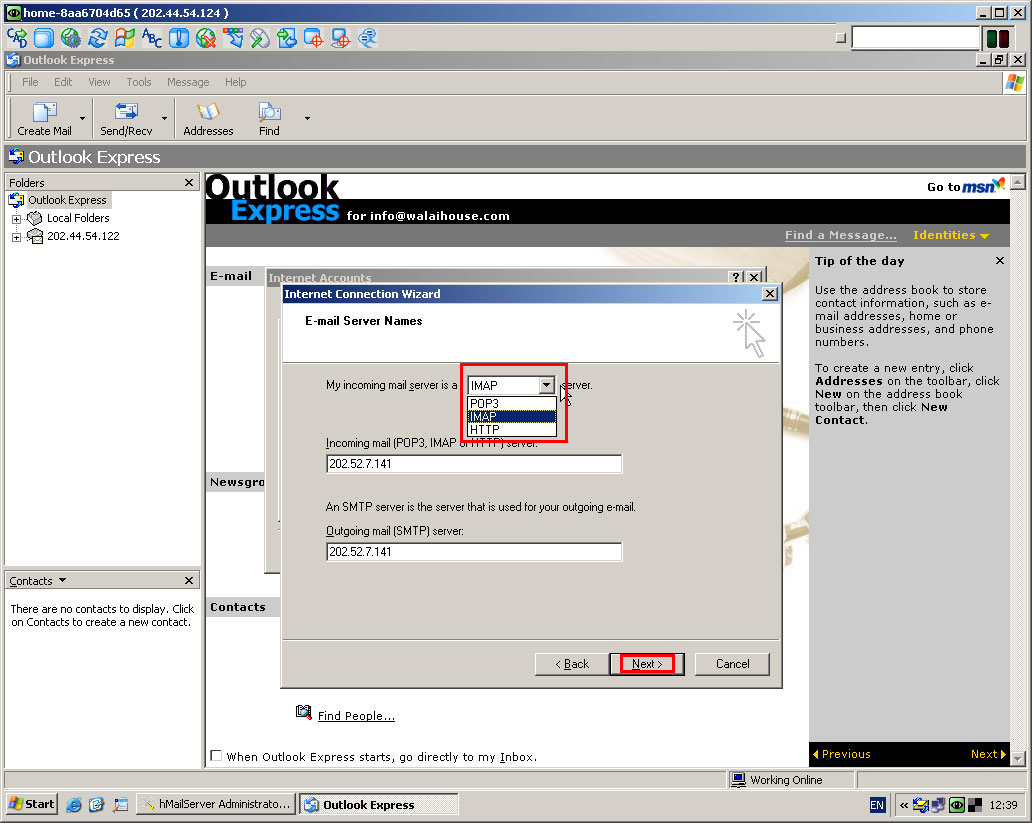
Task: Show the Previous tip of the day
Action: point(842,754)
